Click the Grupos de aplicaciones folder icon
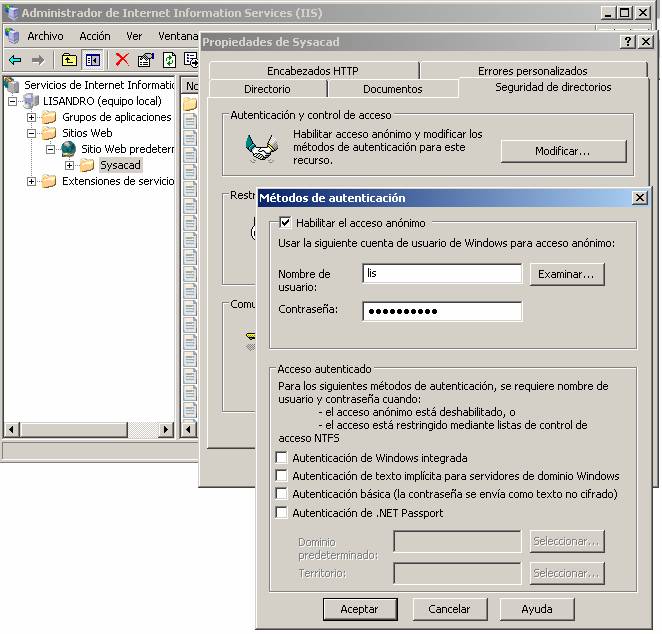 (x=49, y=117)
